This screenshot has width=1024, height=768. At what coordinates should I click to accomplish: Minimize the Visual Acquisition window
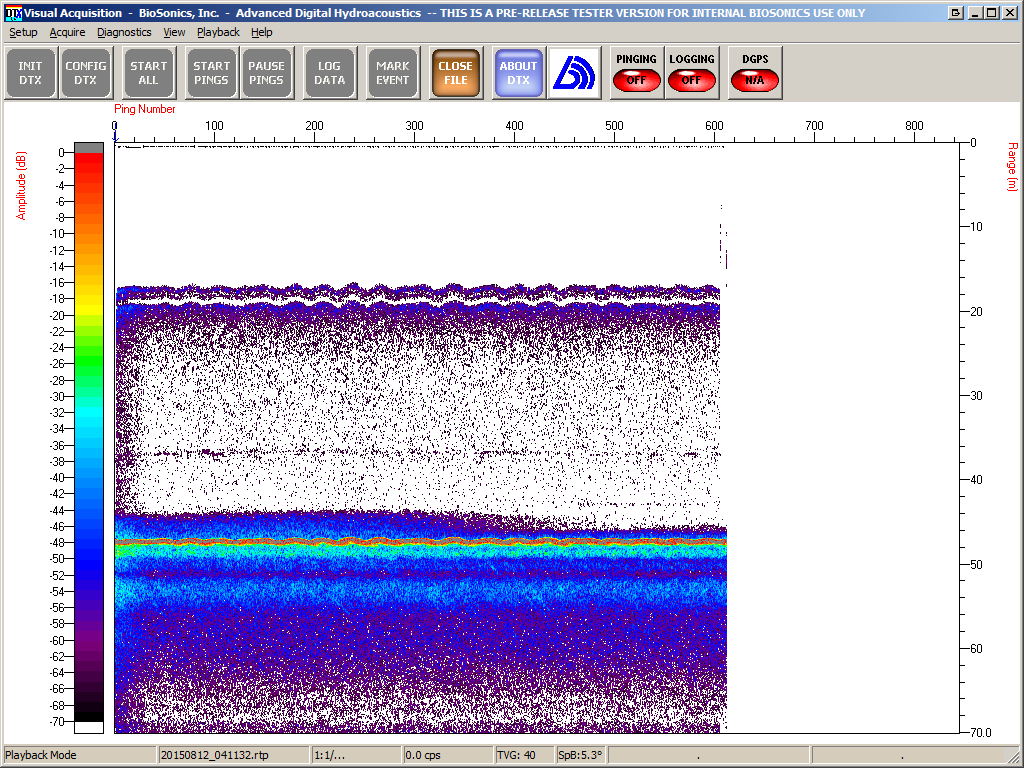[976, 12]
